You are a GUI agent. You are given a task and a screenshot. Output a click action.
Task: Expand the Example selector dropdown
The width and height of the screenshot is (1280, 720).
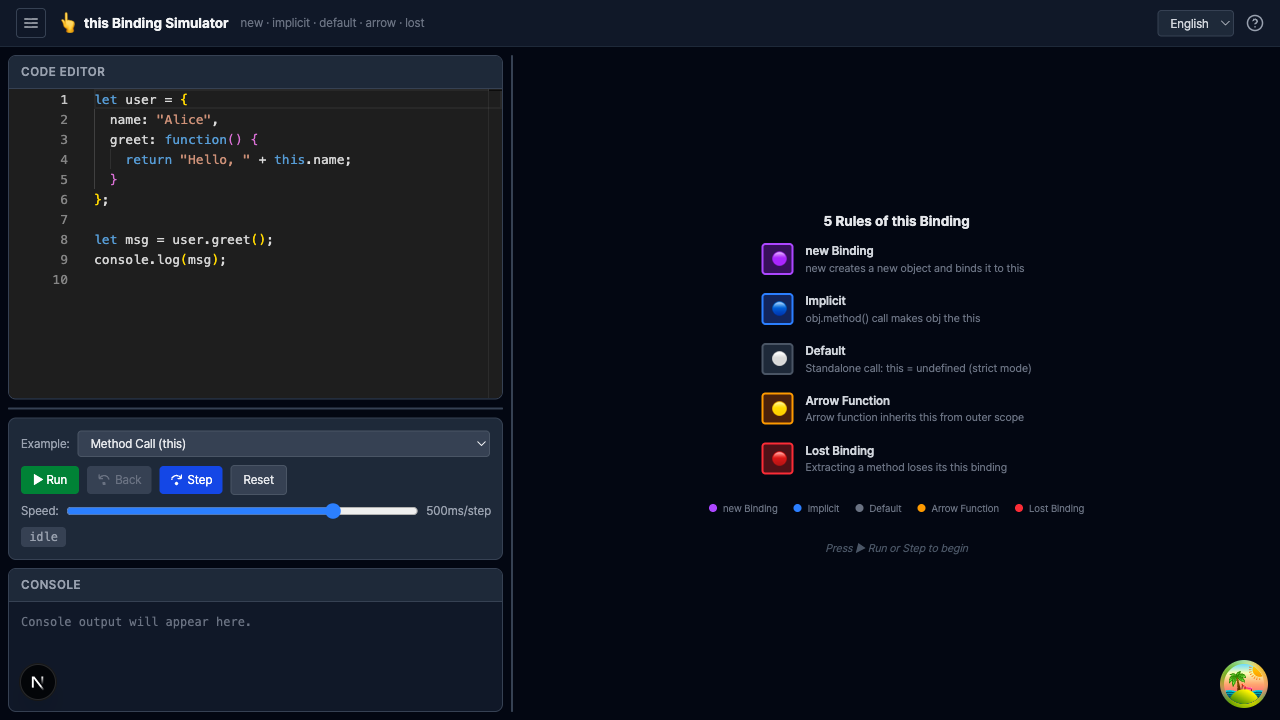point(283,444)
